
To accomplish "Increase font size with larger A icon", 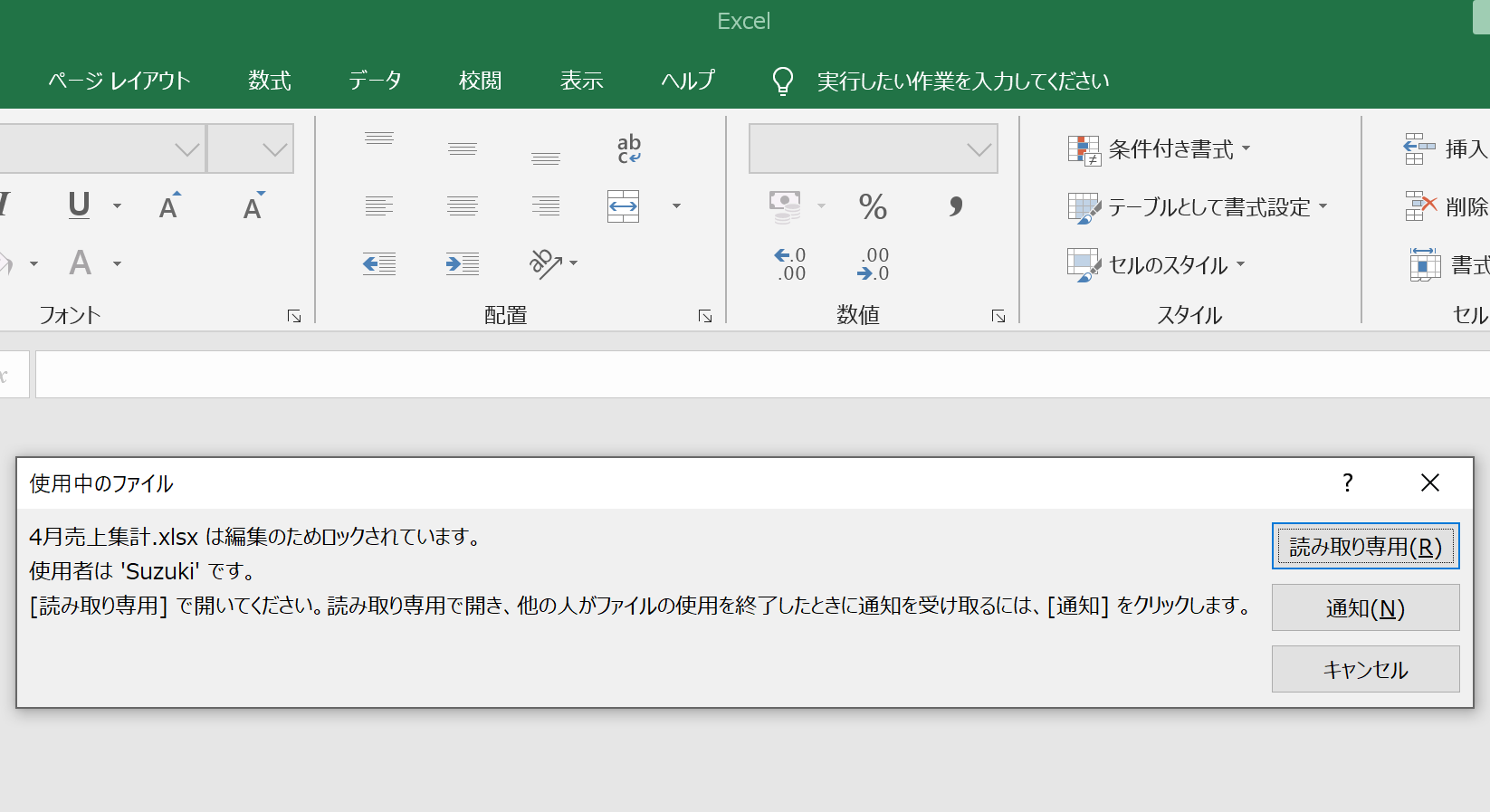I will [x=169, y=206].
